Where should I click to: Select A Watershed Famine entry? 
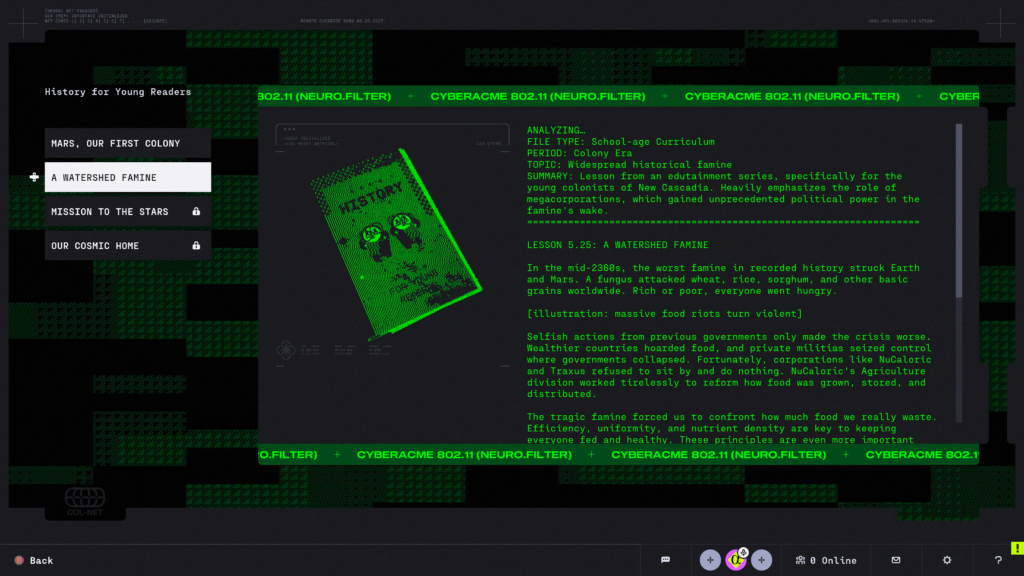(127, 177)
